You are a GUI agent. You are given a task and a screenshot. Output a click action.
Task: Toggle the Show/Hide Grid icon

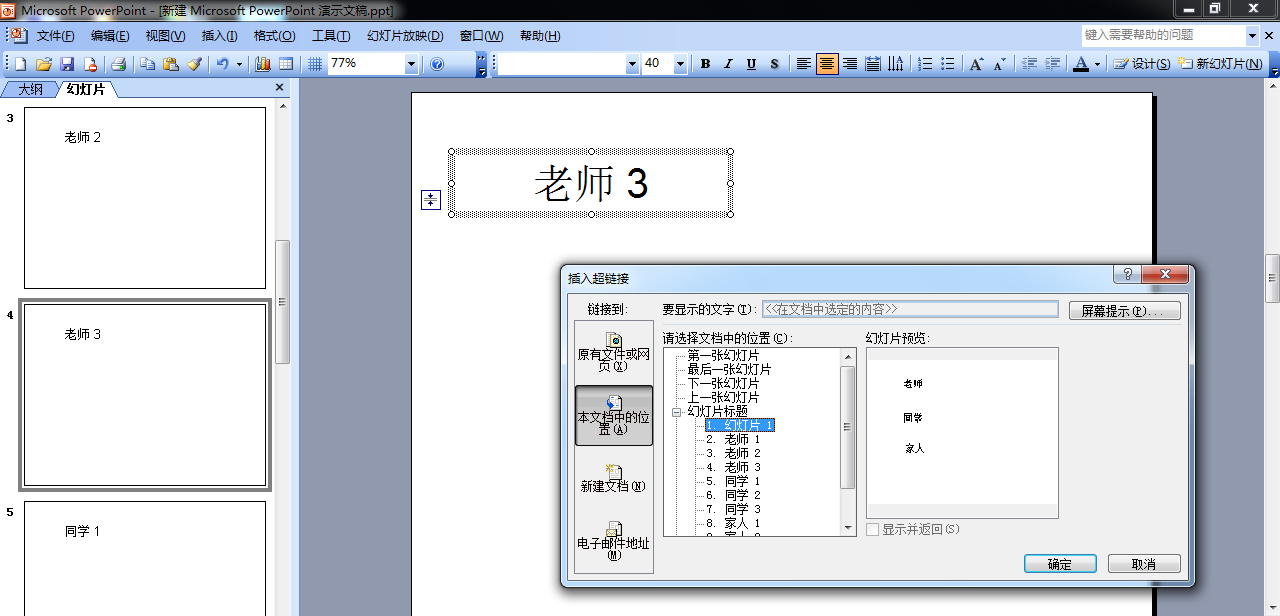[x=315, y=64]
